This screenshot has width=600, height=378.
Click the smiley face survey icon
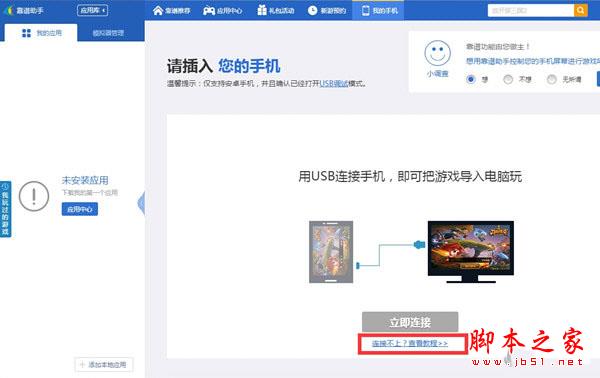[x=437, y=53]
